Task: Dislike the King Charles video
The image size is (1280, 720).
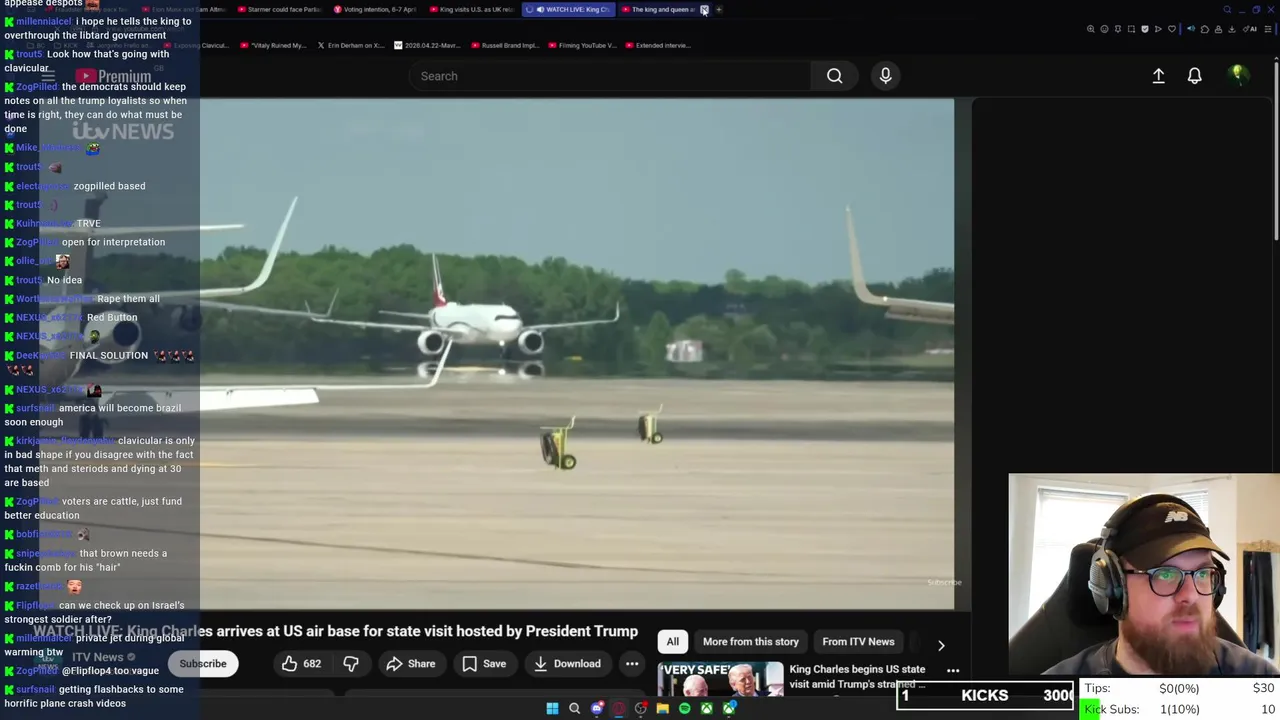Action: [x=351, y=663]
